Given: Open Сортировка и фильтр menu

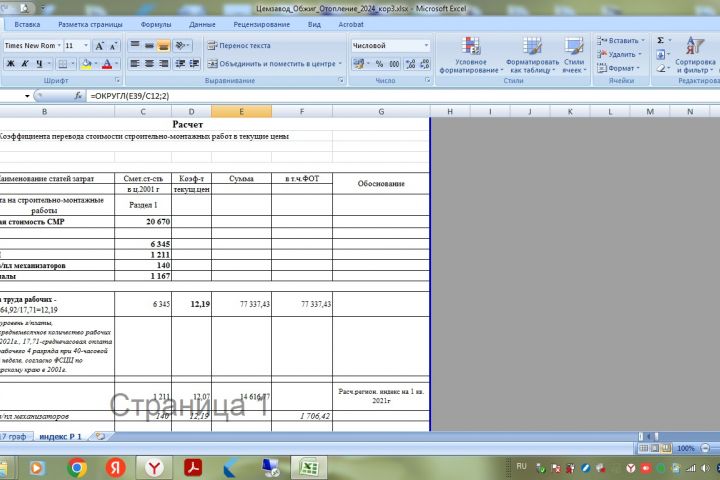Looking at the screenshot, I should click(695, 55).
